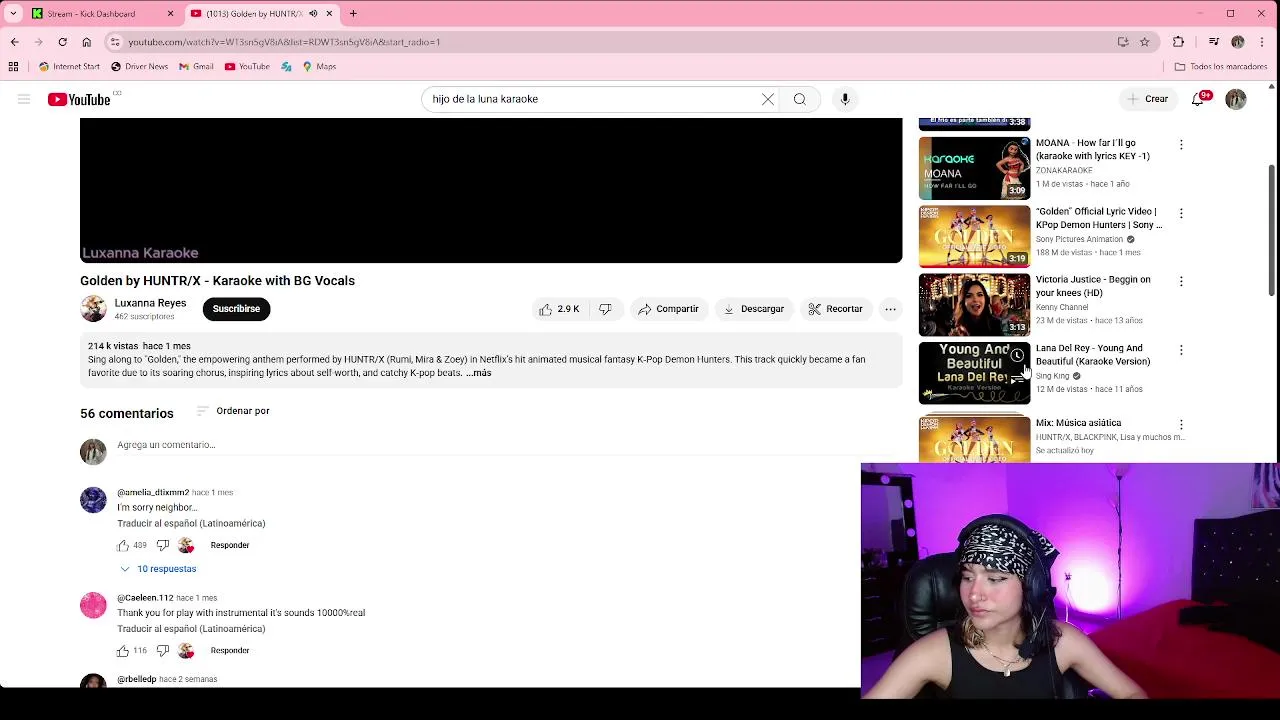Go back in browser history
Image resolution: width=1280 pixels, height=720 pixels.
click(14, 42)
